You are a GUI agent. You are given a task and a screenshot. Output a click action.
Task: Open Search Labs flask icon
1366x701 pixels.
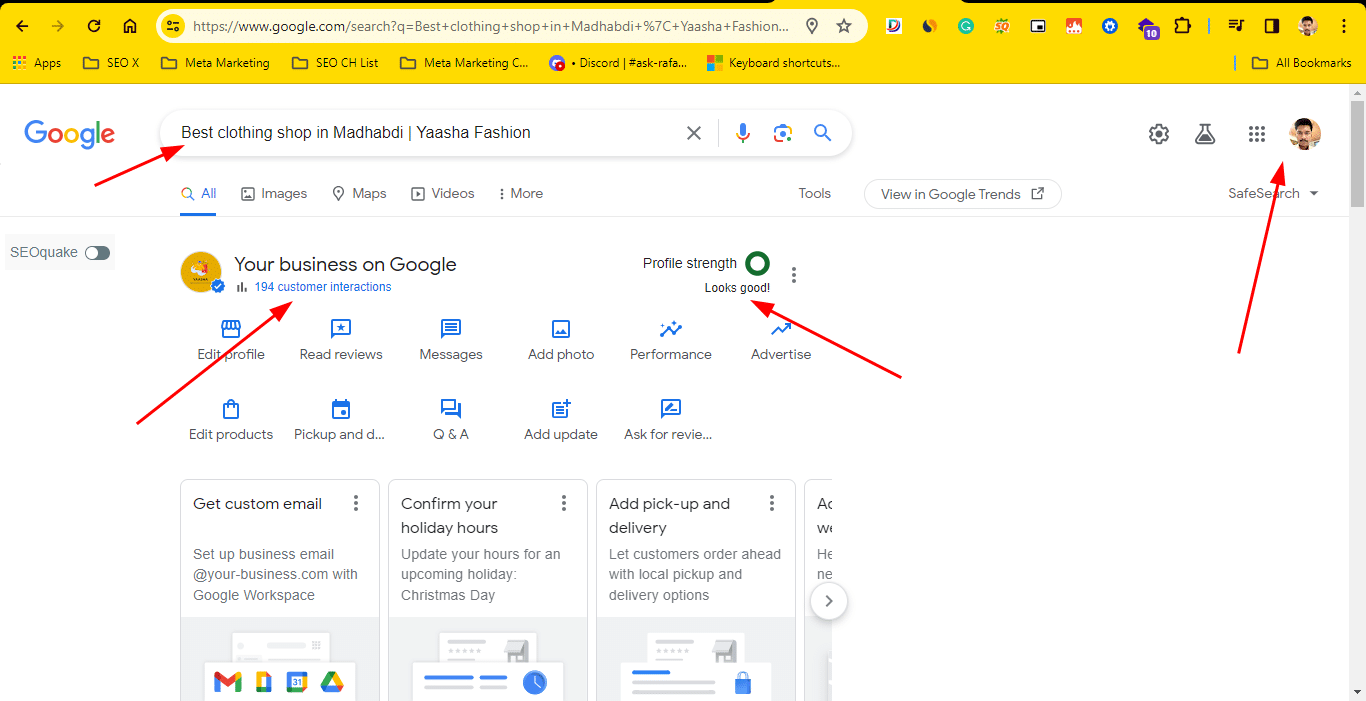click(x=1205, y=134)
